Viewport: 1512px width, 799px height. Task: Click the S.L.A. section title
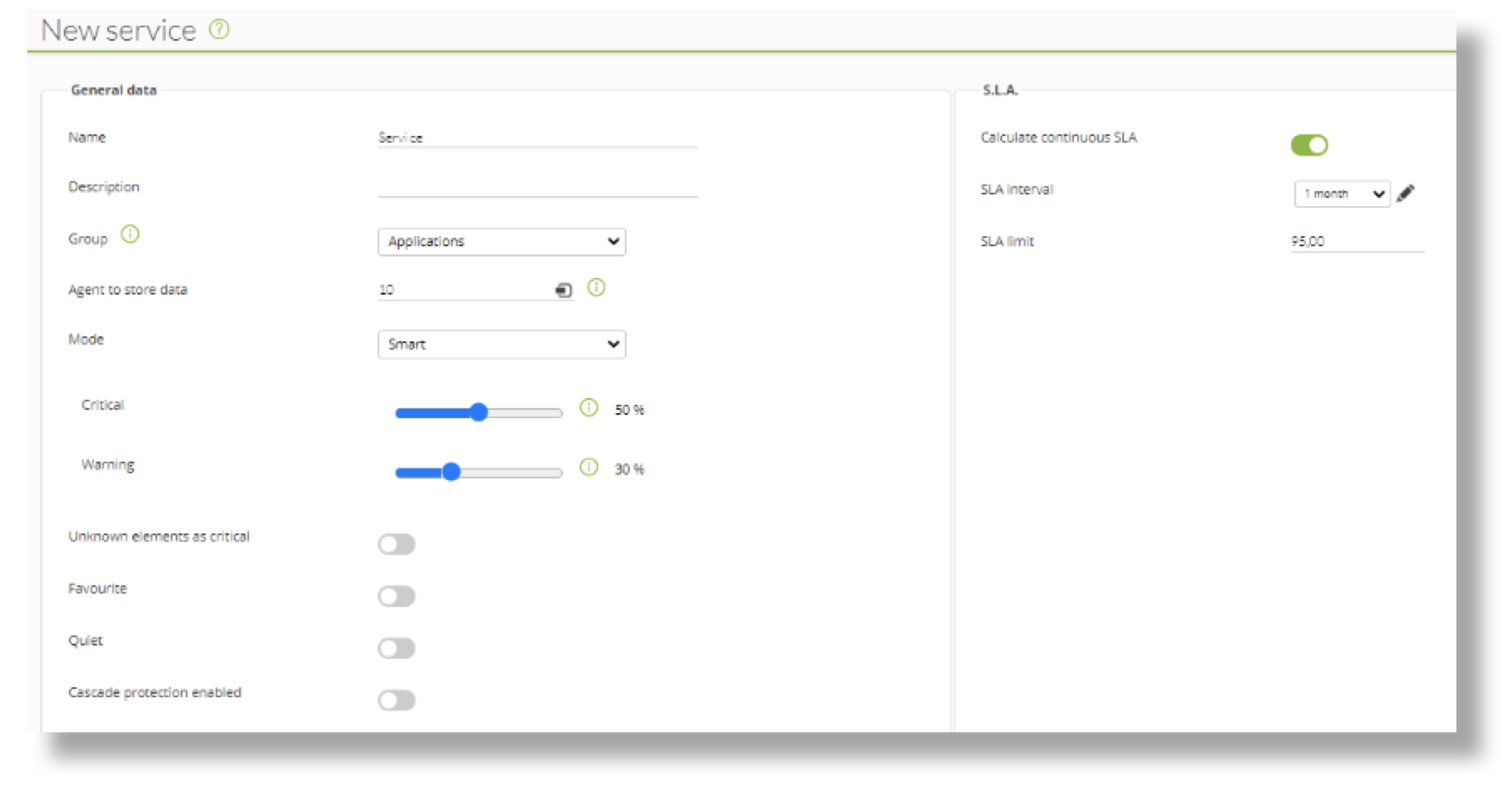1000,90
